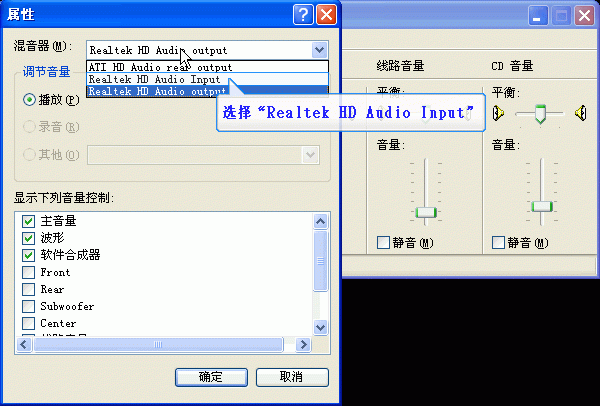Click the list's scroll up arrow

320,221
